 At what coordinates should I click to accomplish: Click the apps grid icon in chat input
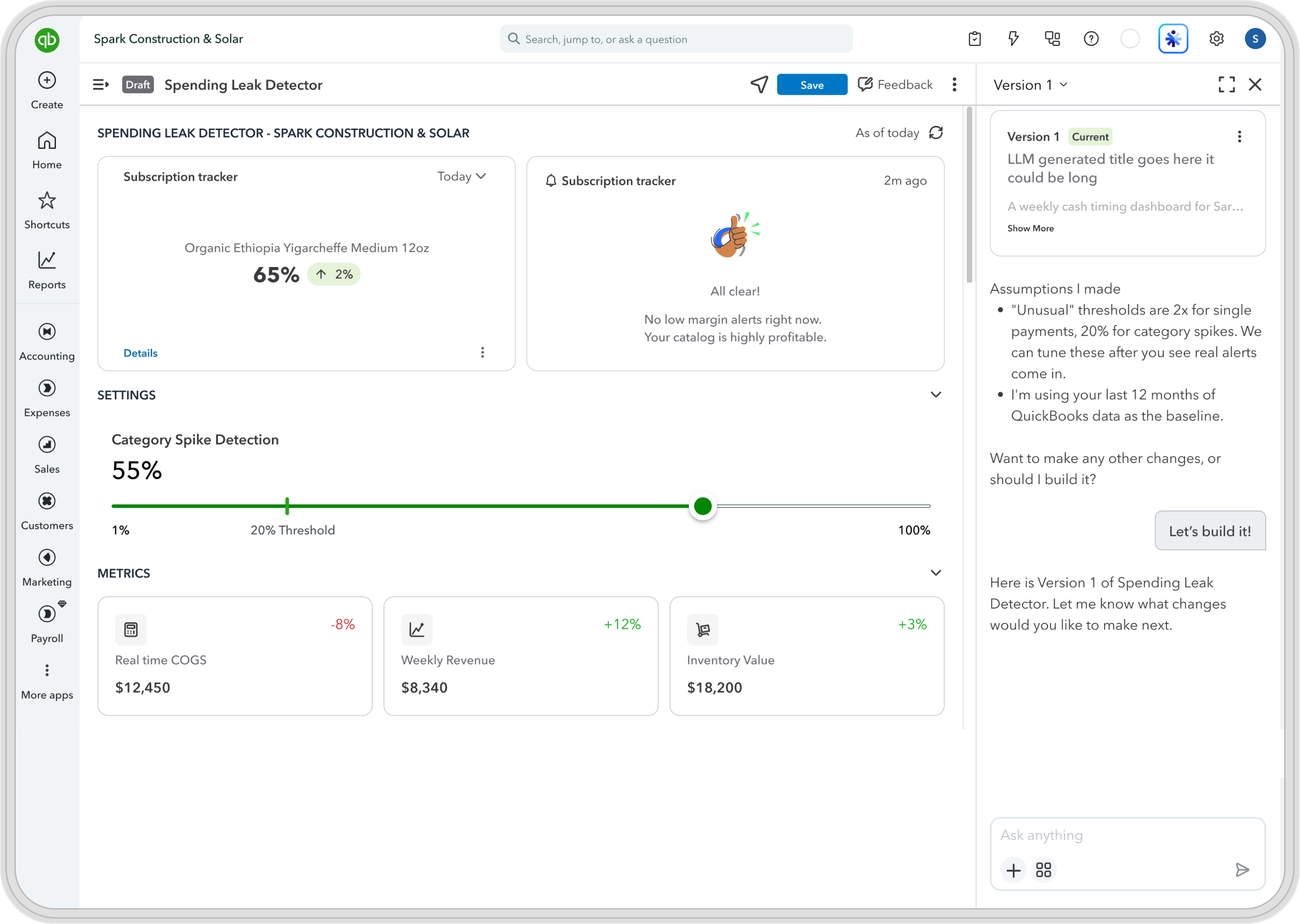click(1044, 870)
